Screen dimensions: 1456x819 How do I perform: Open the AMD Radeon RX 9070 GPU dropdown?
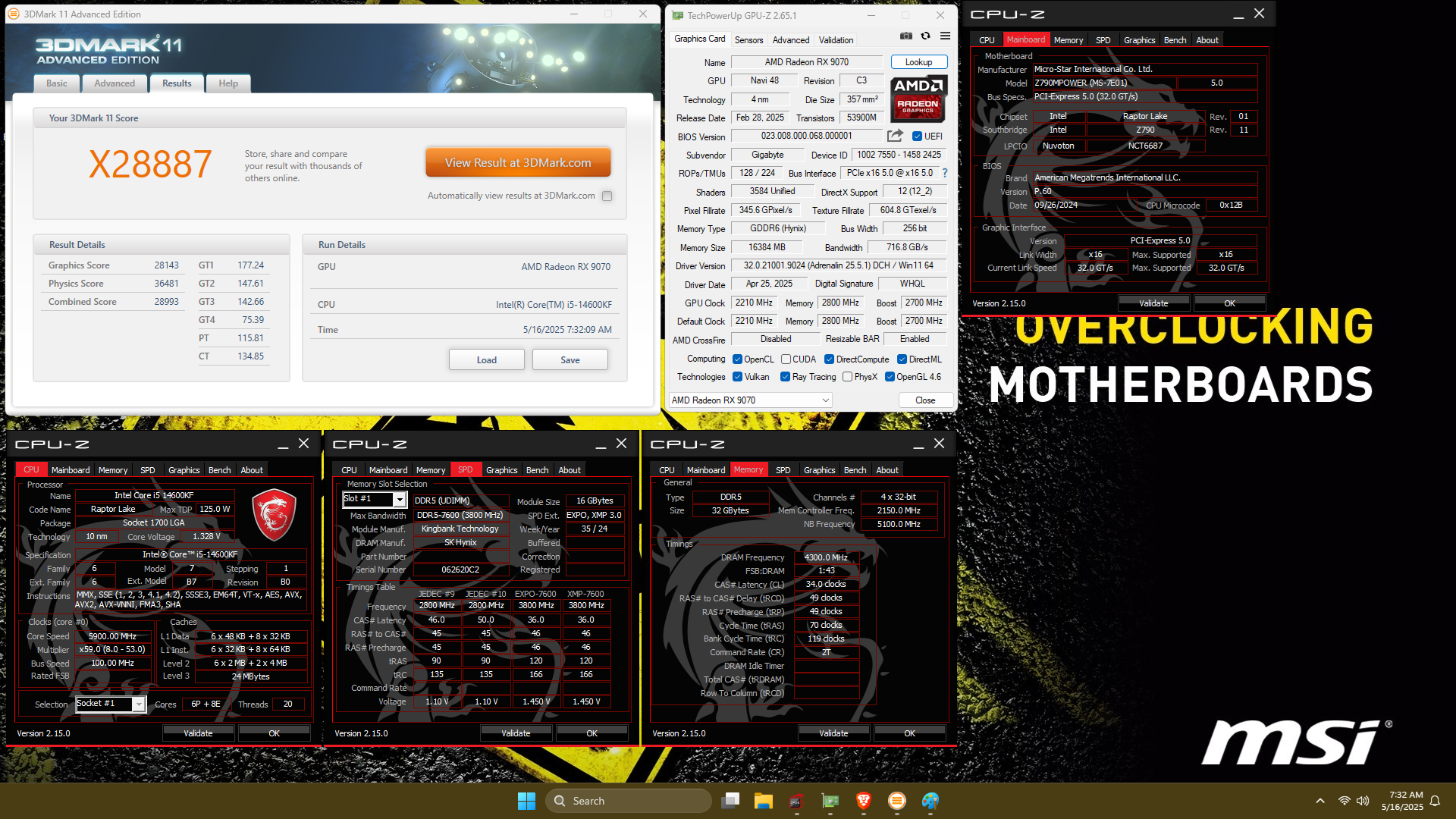pyautogui.click(x=750, y=400)
